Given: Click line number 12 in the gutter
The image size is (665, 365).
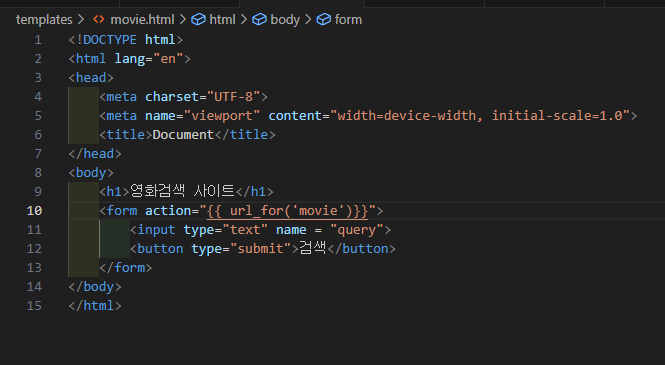Looking at the screenshot, I should pyautogui.click(x=34, y=248).
